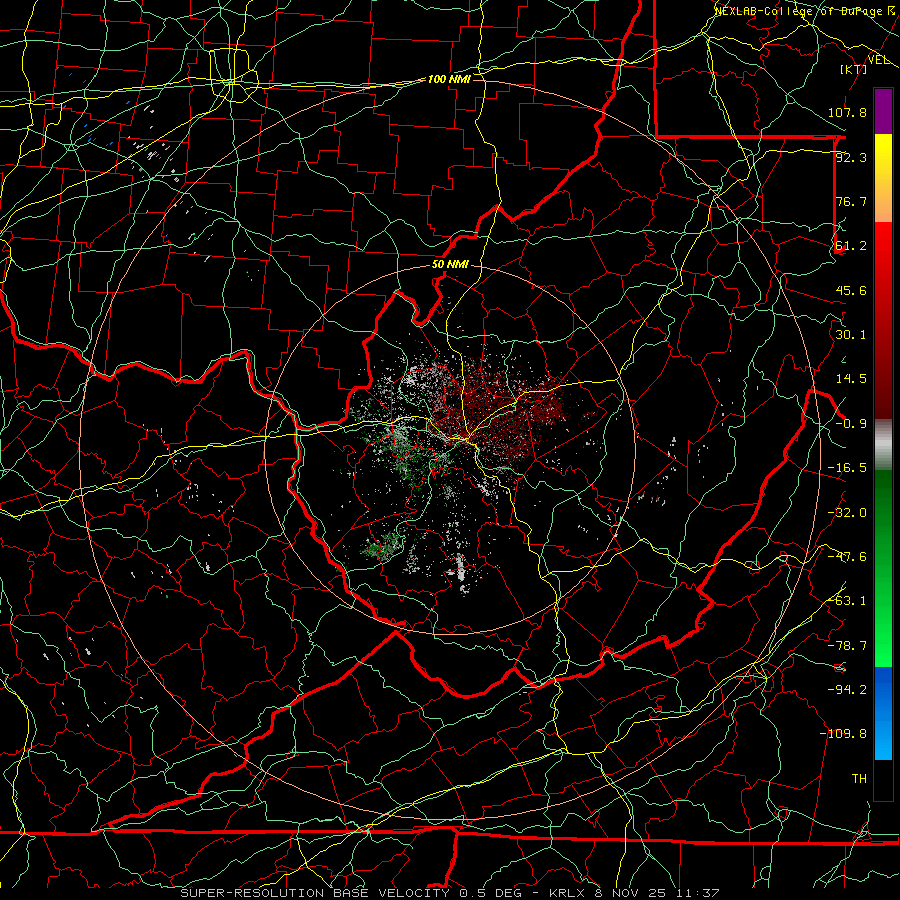Click the blue segment of the color bar

883,713
